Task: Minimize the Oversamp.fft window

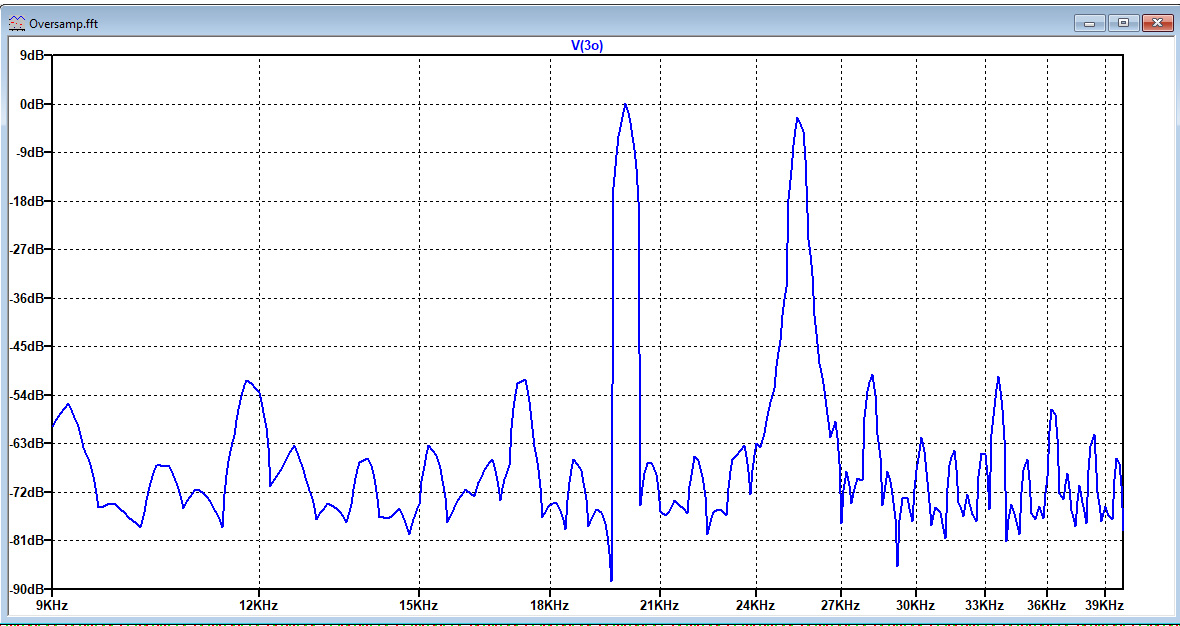Action: tap(1090, 23)
